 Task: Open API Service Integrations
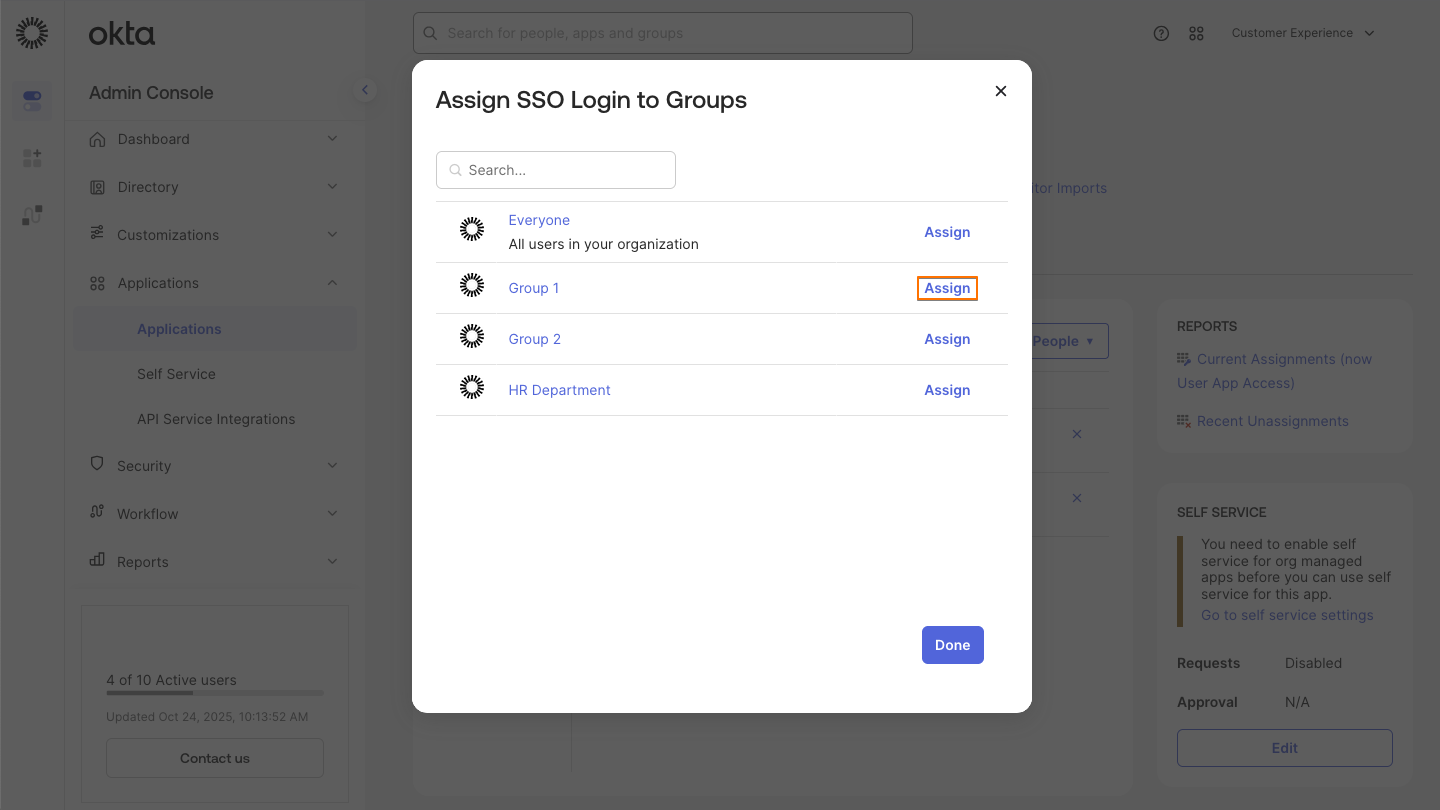tap(215, 418)
